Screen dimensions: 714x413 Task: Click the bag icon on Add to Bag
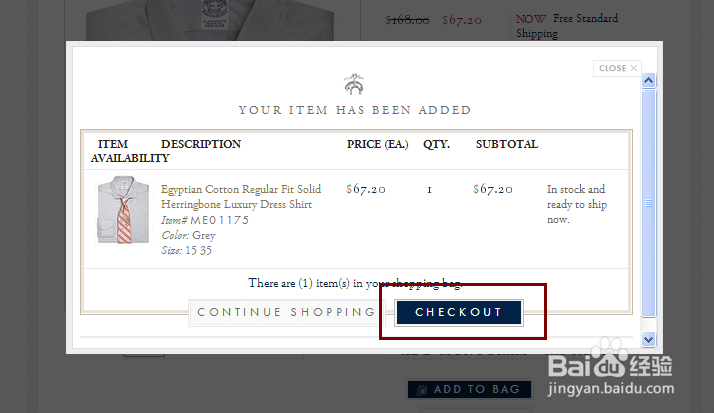(422, 389)
